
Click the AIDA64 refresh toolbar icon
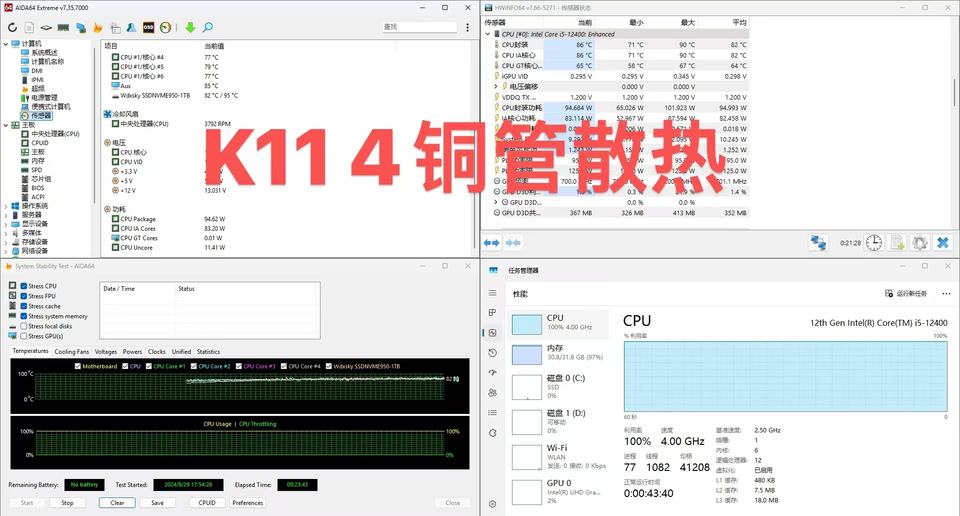click(x=12, y=28)
